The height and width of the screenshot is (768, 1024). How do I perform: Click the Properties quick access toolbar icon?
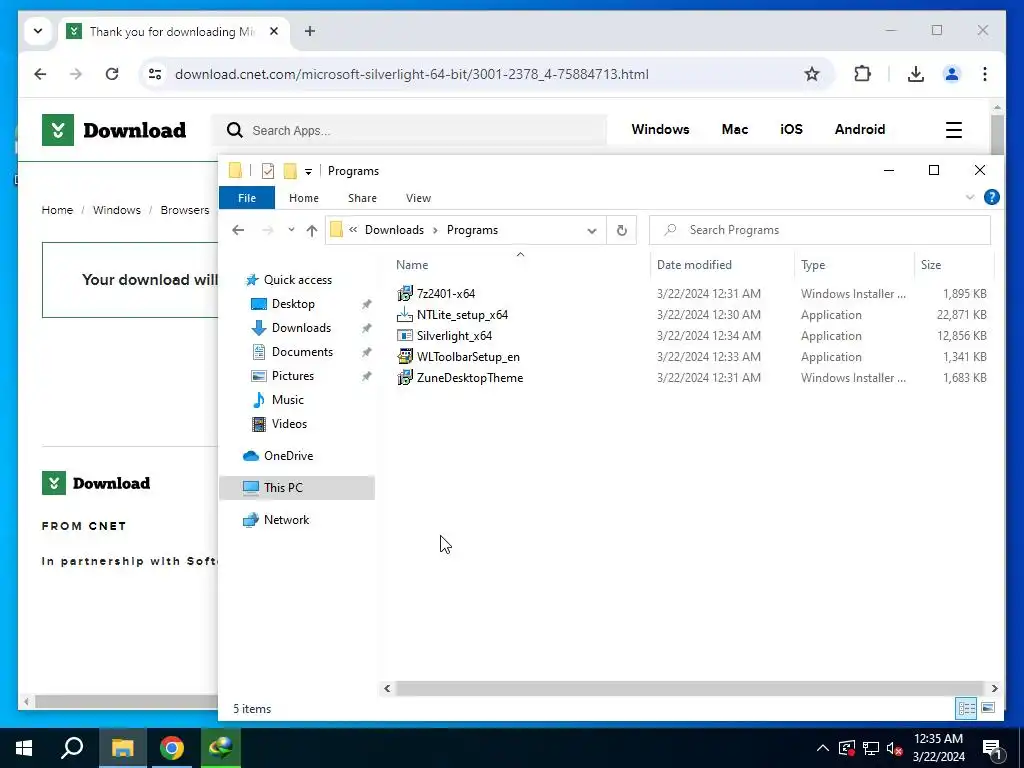click(x=268, y=171)
